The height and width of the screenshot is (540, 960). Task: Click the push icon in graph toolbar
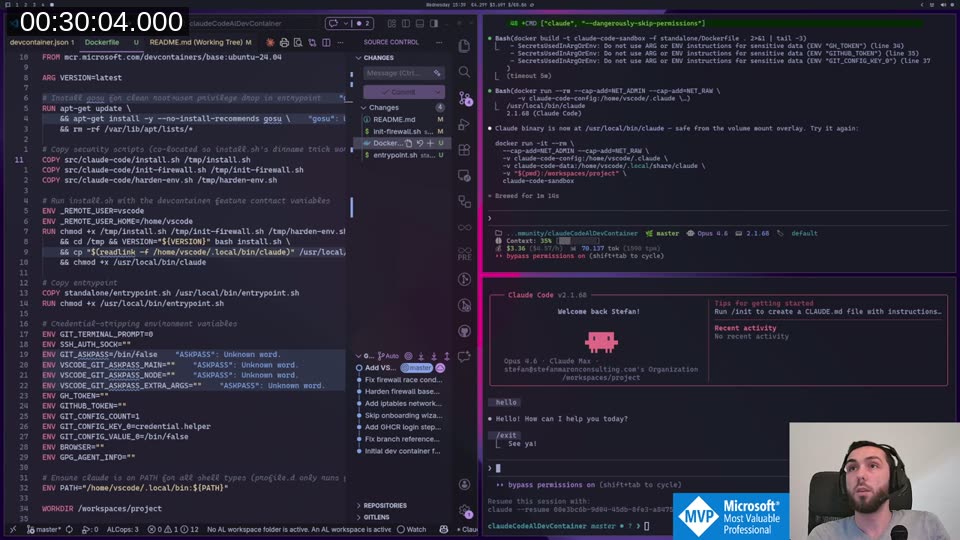click(447, 356)
